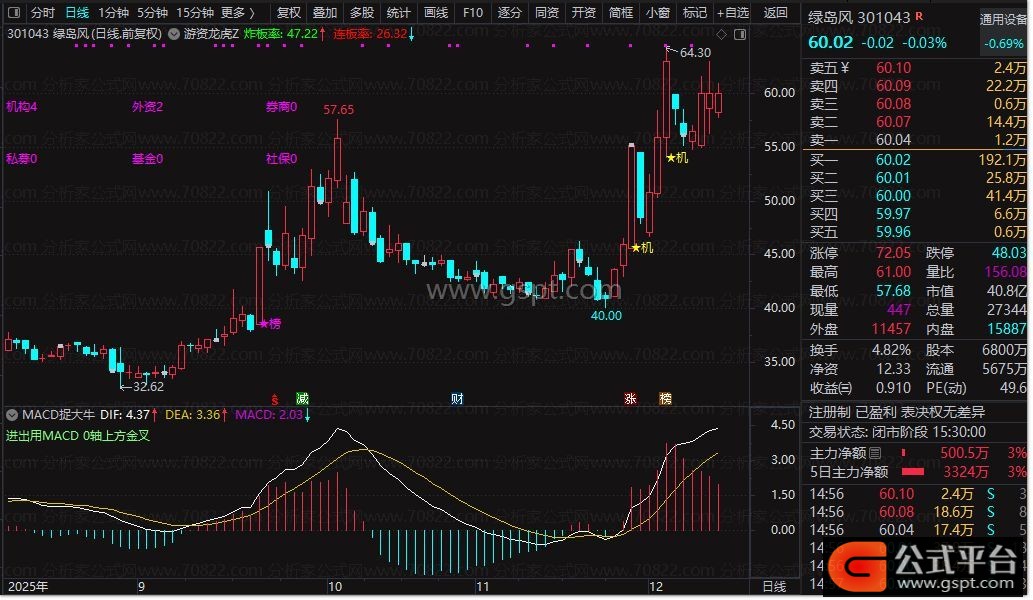Click the pin icon at top-left corner

pyautogui.click(x=12, y=13)
